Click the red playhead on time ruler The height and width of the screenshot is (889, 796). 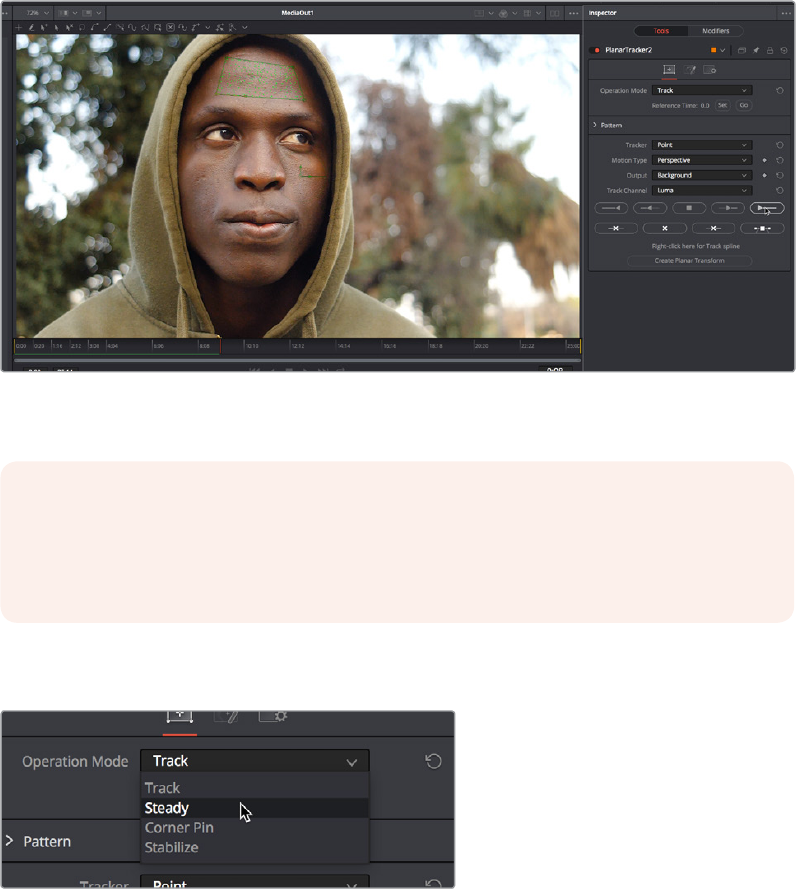click(x=220, y=346)
